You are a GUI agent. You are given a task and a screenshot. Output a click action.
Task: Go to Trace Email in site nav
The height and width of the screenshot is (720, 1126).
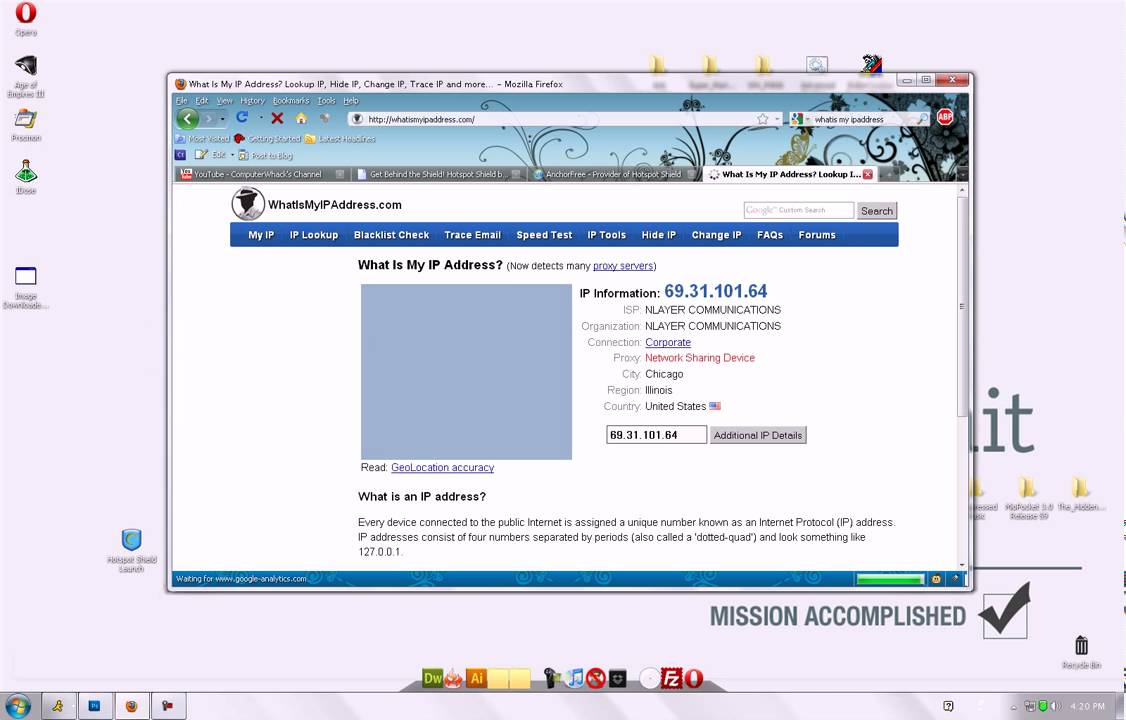(x=473, y=235)
